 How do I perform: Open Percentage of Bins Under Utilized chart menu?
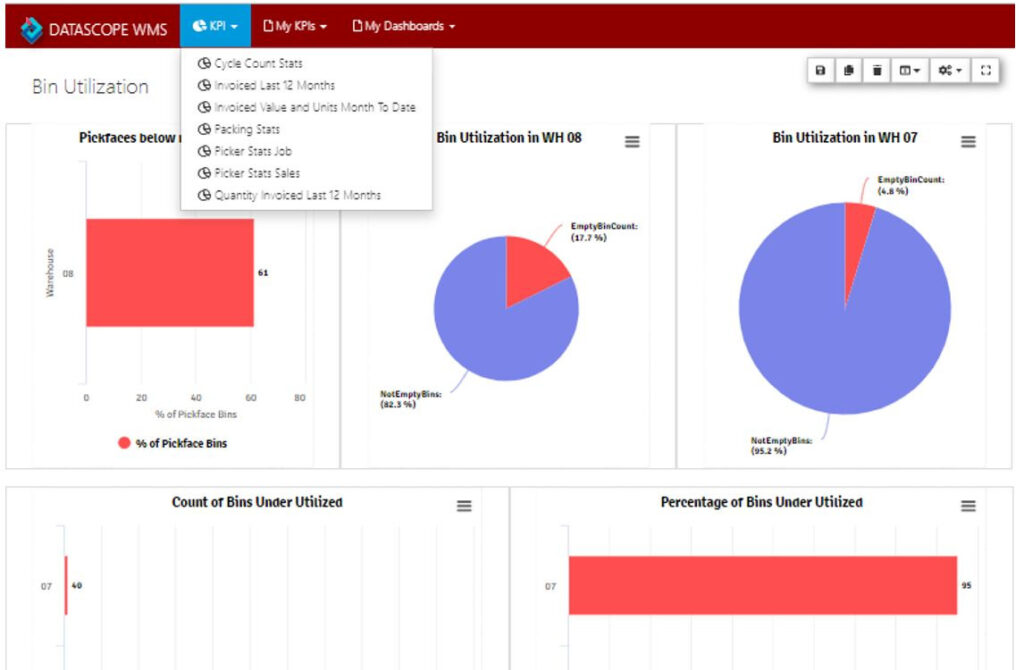pos(968,506)
